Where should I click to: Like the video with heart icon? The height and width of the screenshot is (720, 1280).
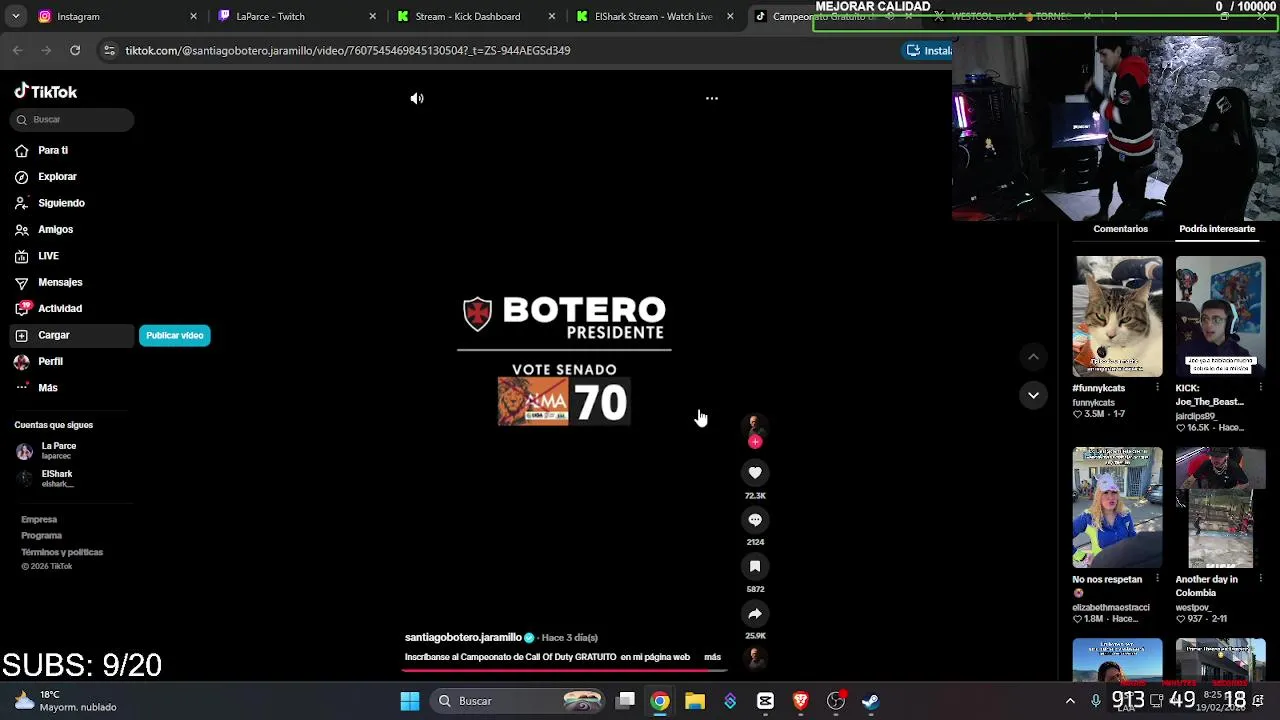(755, 473)
